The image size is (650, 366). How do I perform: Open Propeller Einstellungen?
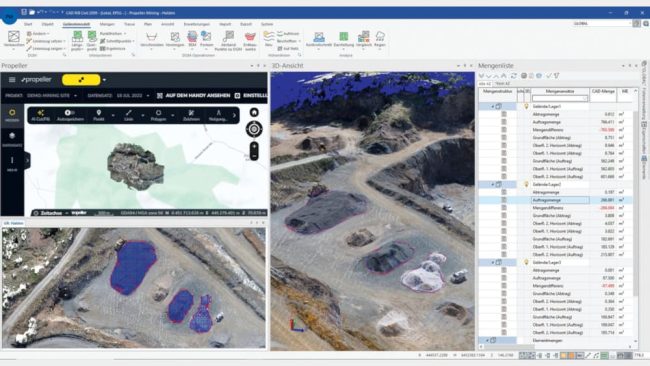[x=251, y=96]
